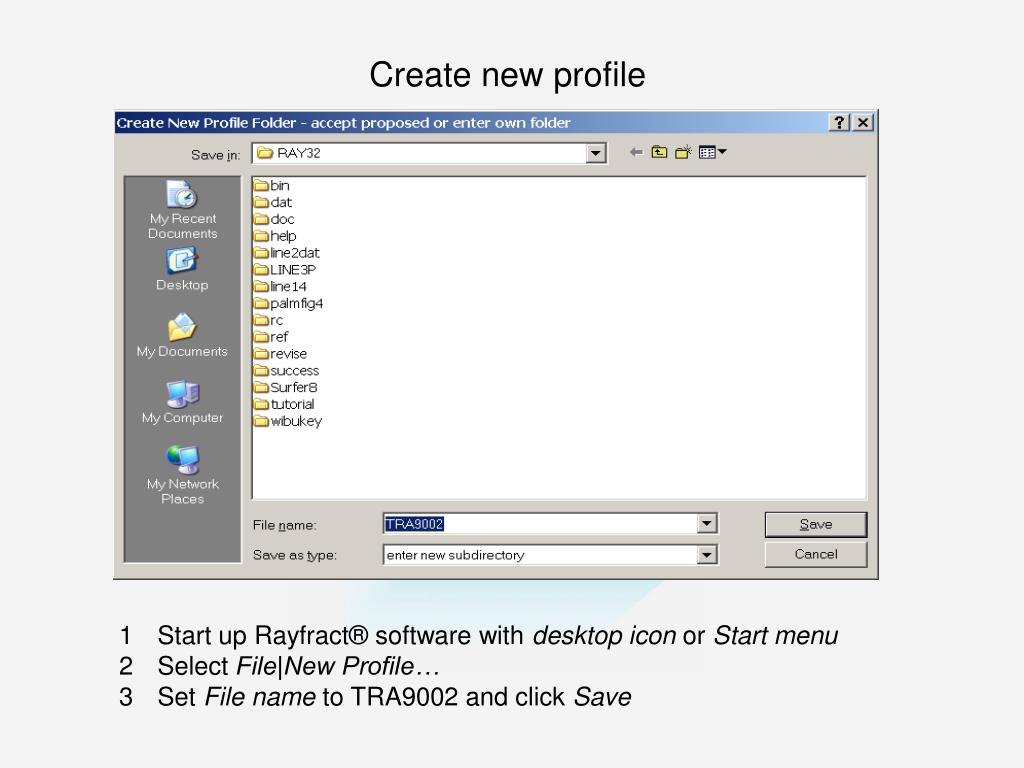
Task: Select the revise folder
Action: [x=280, y=354]
